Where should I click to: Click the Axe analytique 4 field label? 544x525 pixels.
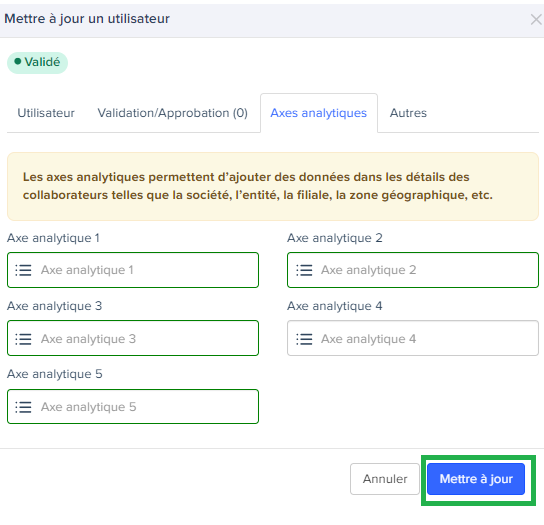click(x=334, y=306)
